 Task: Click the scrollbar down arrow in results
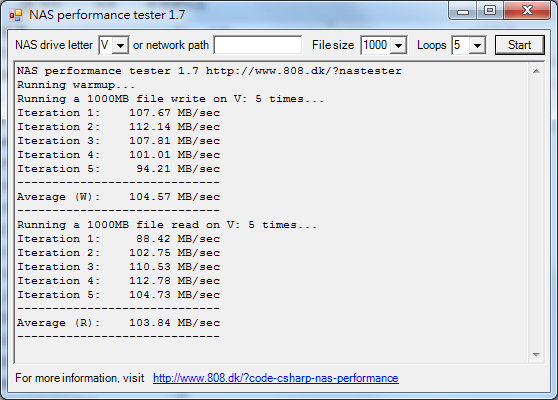tap(536, 354)
